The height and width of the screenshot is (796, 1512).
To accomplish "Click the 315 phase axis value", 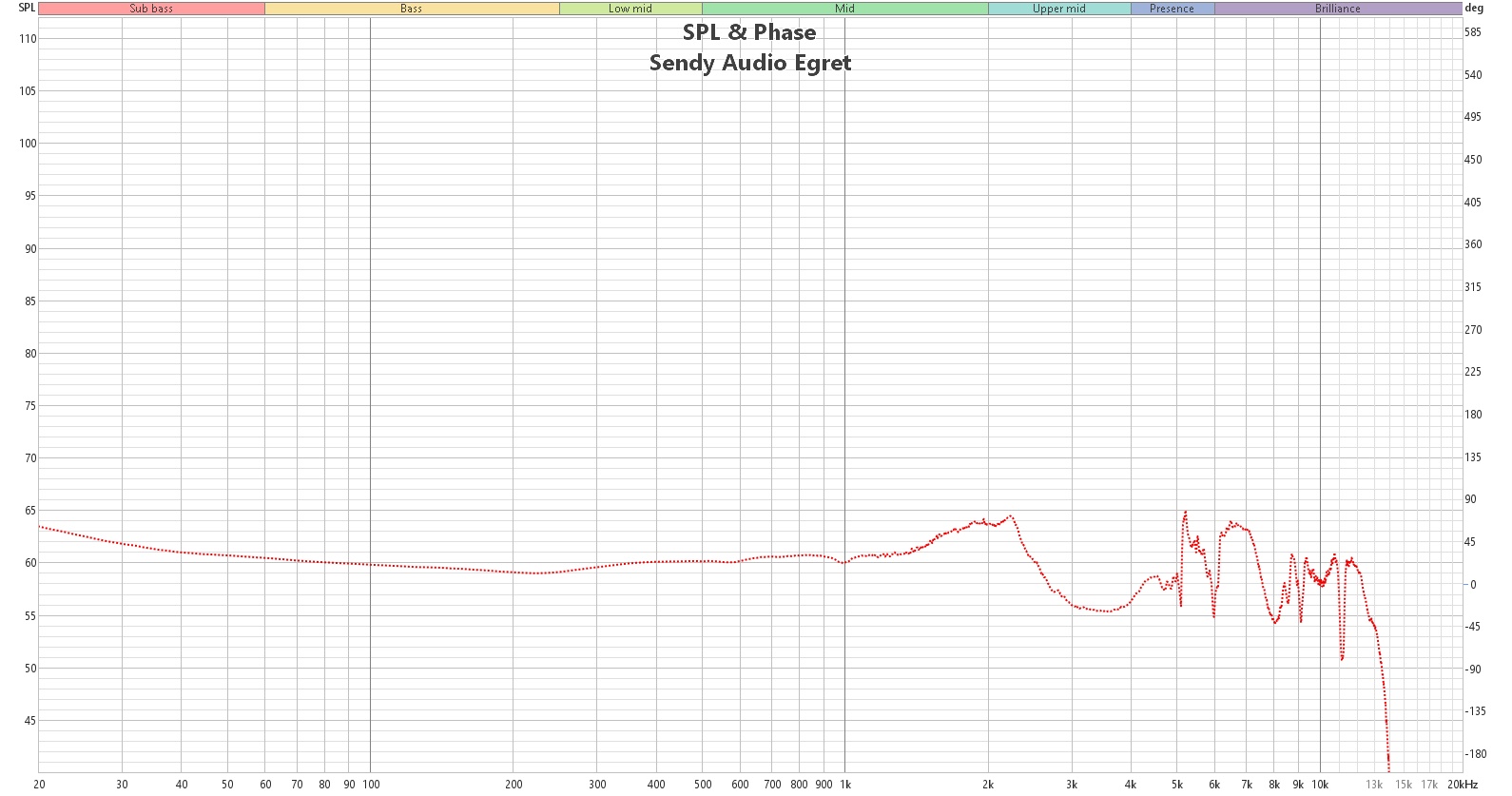I will click(1473, 287).
